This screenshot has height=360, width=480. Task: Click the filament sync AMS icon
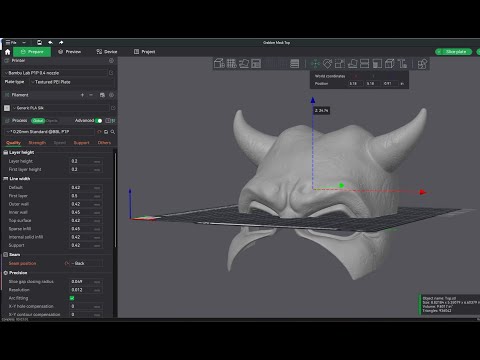(102, 95)
